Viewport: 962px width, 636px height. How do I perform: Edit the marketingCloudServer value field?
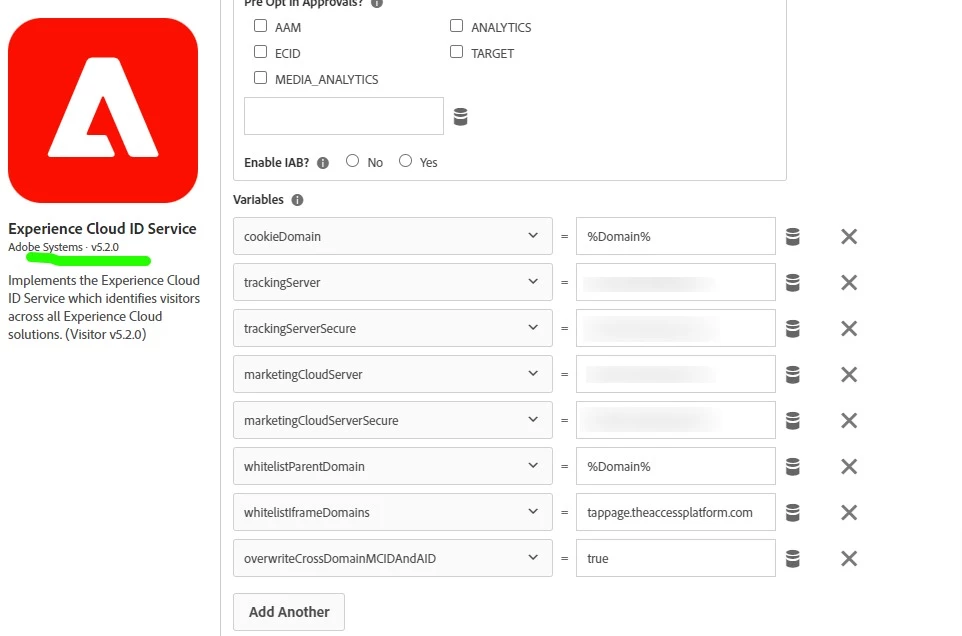tap(675, 374)
